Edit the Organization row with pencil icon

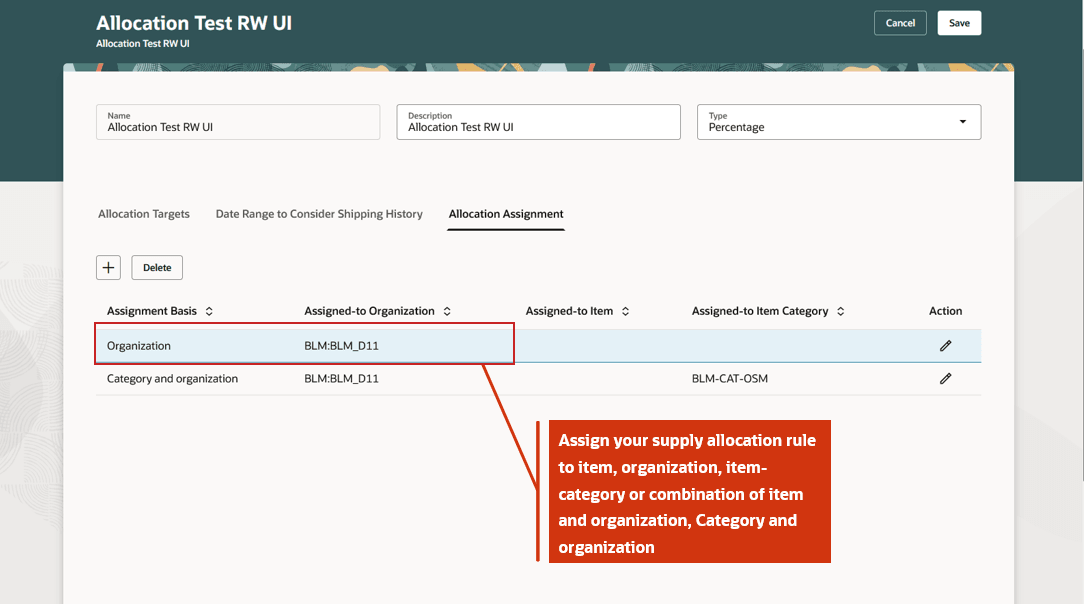[945, 346]
